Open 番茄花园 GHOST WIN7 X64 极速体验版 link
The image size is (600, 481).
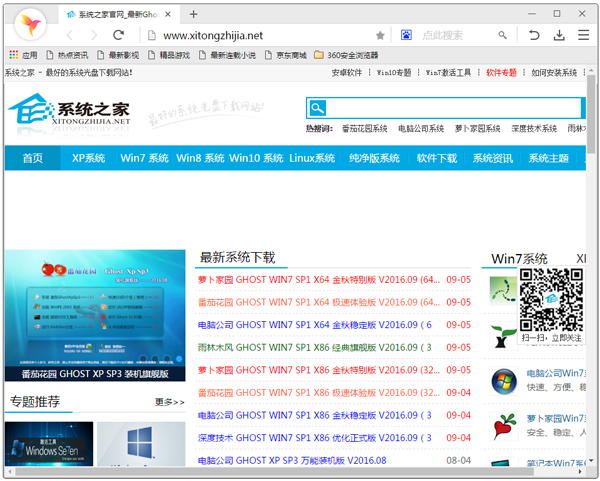319,302
